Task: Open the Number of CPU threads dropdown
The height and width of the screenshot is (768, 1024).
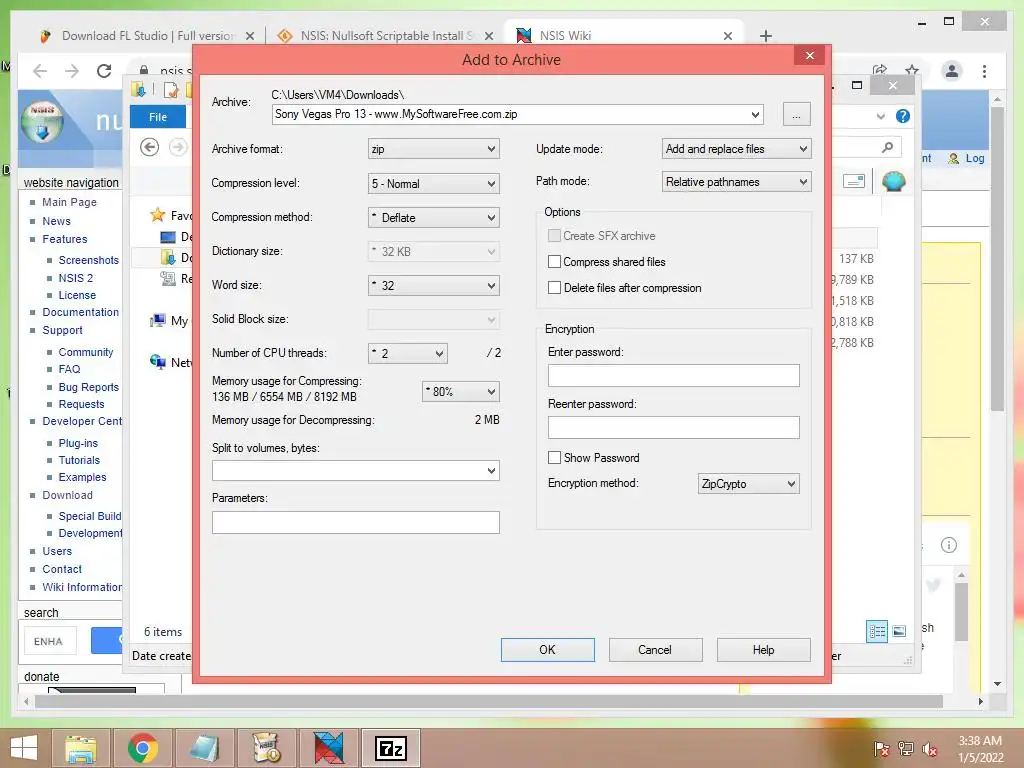Action: coord(408,353)
